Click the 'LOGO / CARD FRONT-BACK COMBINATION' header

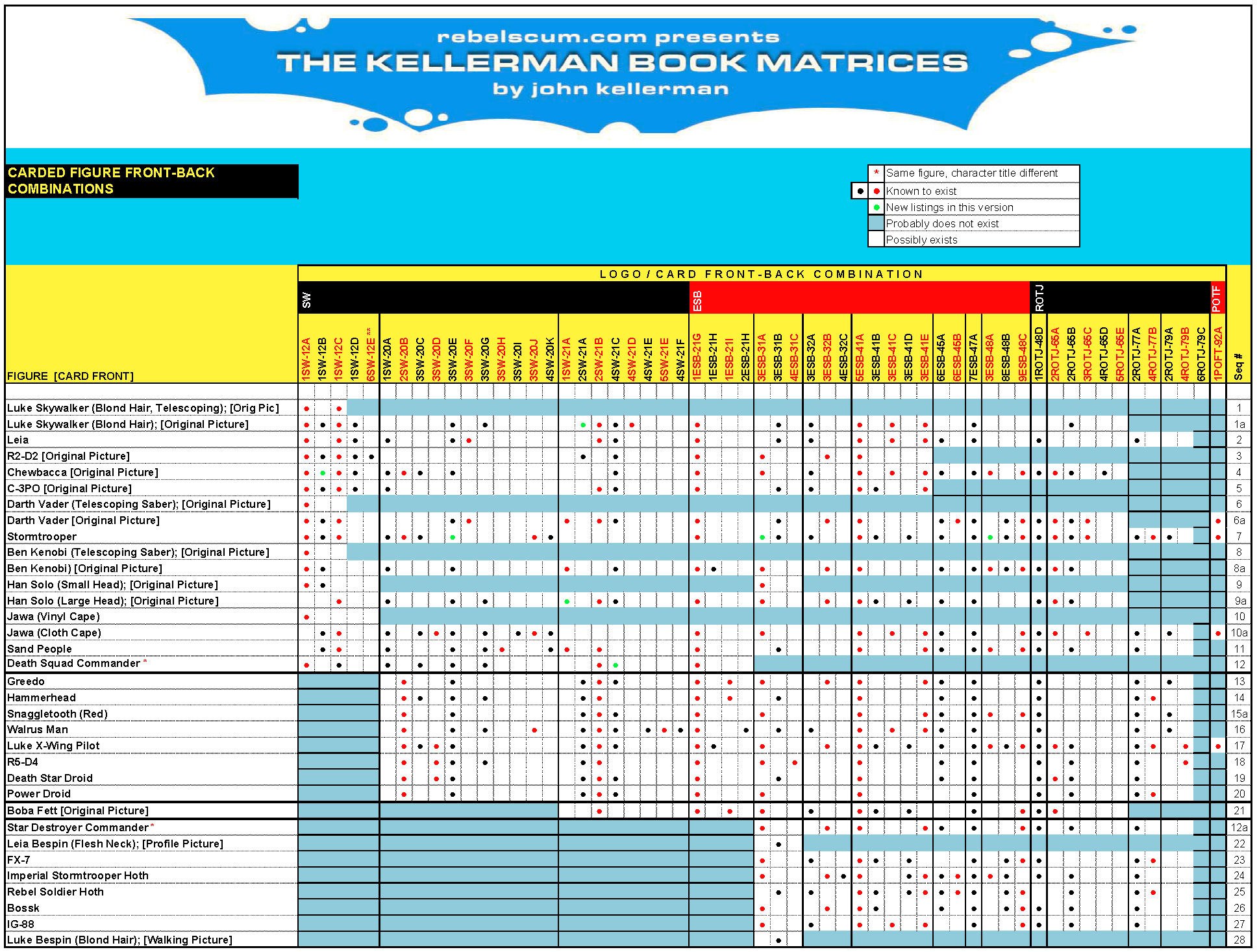tap(761, 274)
